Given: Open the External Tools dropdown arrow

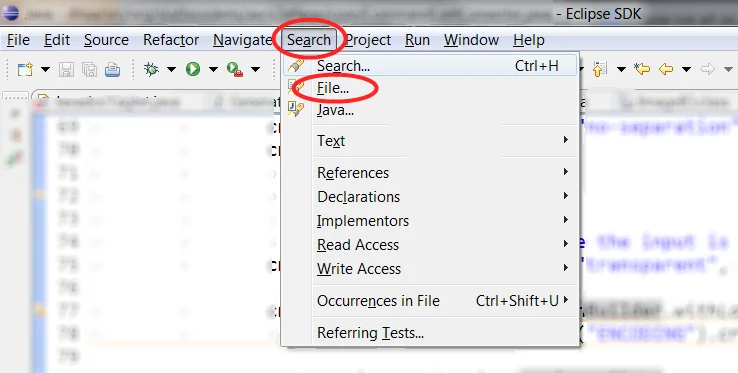Looking at the screenshot, I should coord(256,69).
